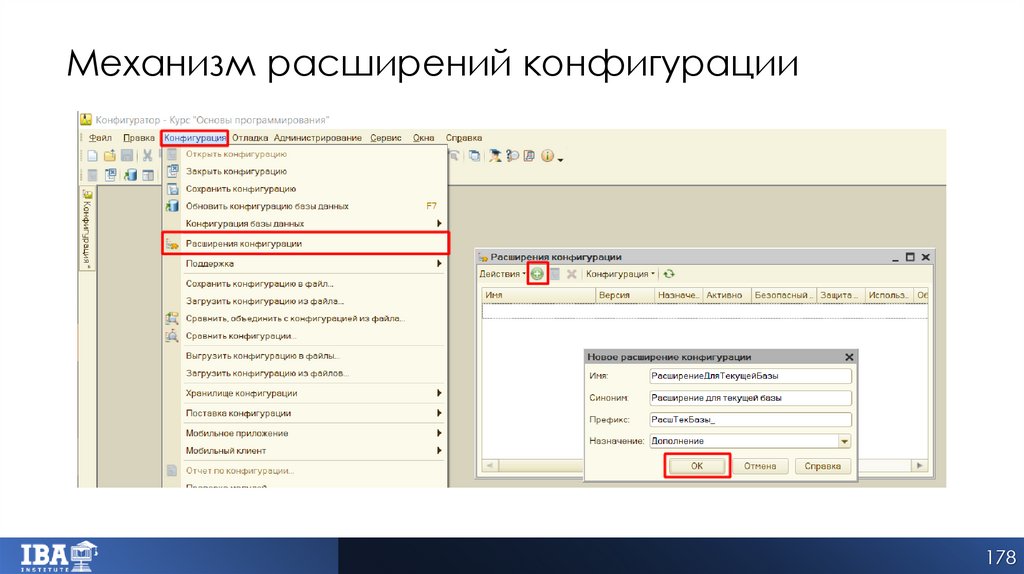Expand Мобильный клиент submenu

304,451
